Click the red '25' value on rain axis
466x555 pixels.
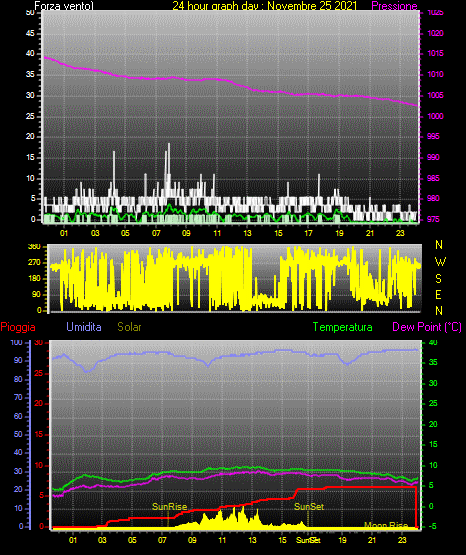[x=39, y=373]
